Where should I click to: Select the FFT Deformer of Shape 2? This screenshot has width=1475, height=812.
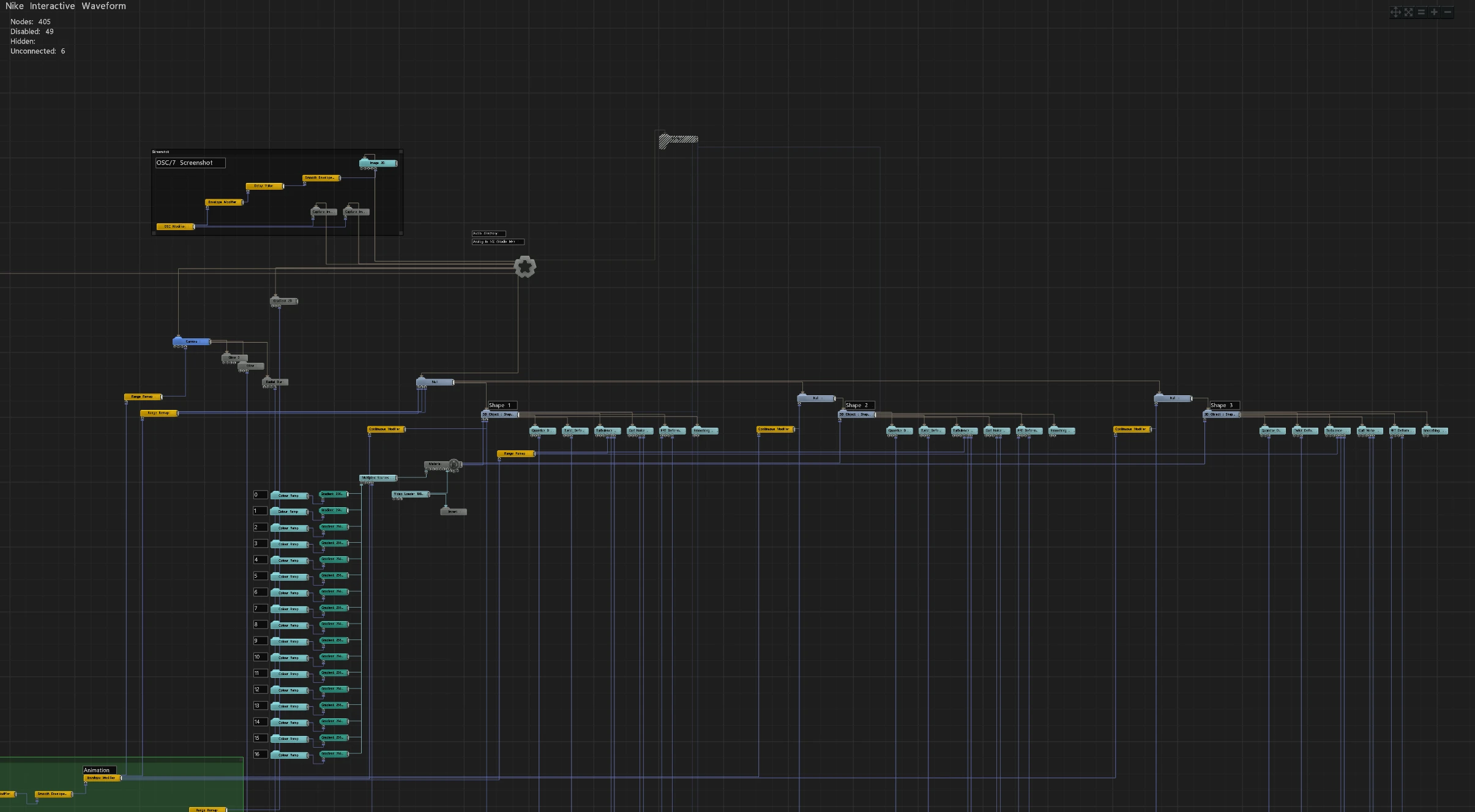tap(1029, 431)
